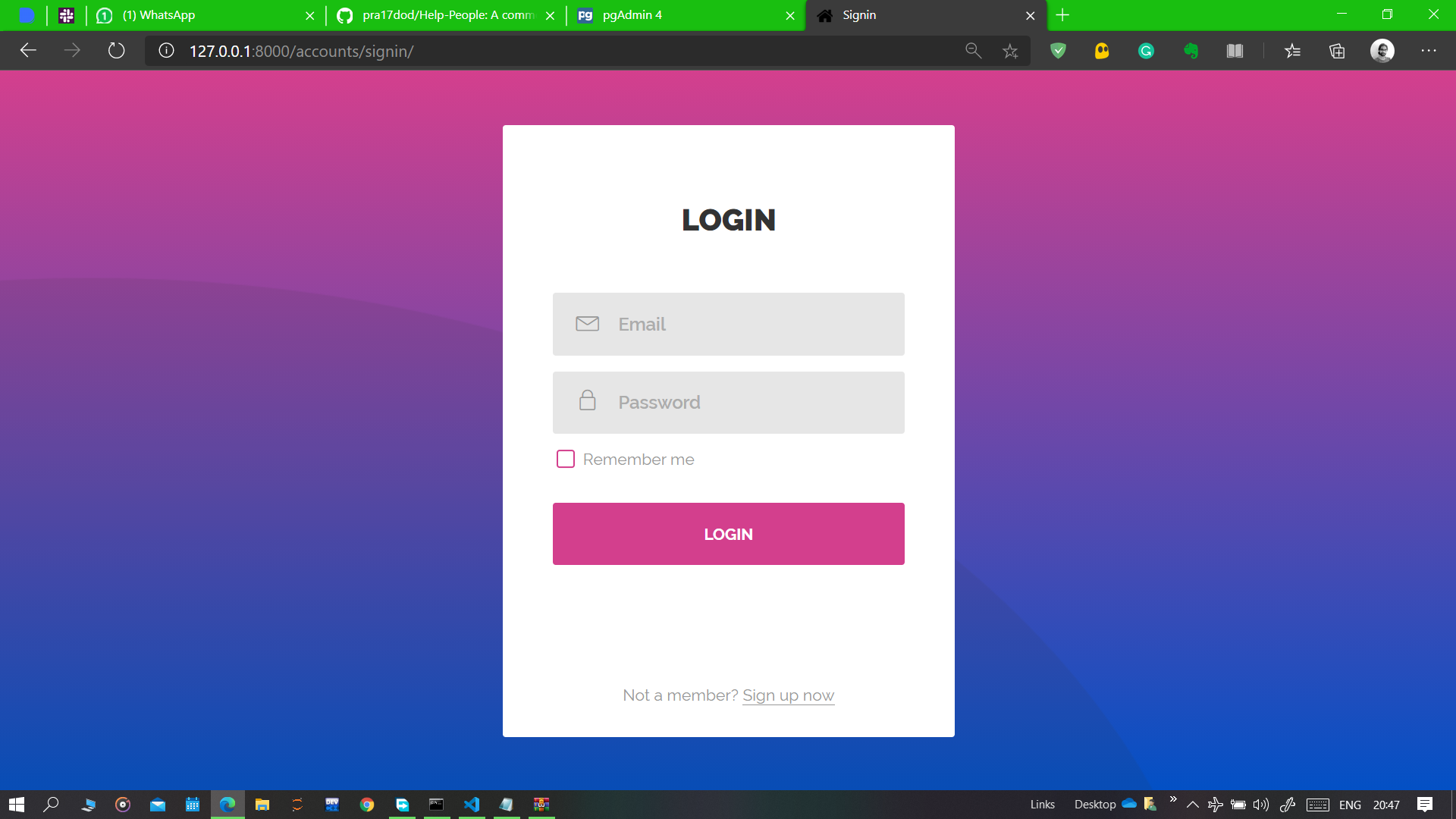Launch Visual Studio Code from taskbar
Screen dimensions: 1456x819
[472, 805]
